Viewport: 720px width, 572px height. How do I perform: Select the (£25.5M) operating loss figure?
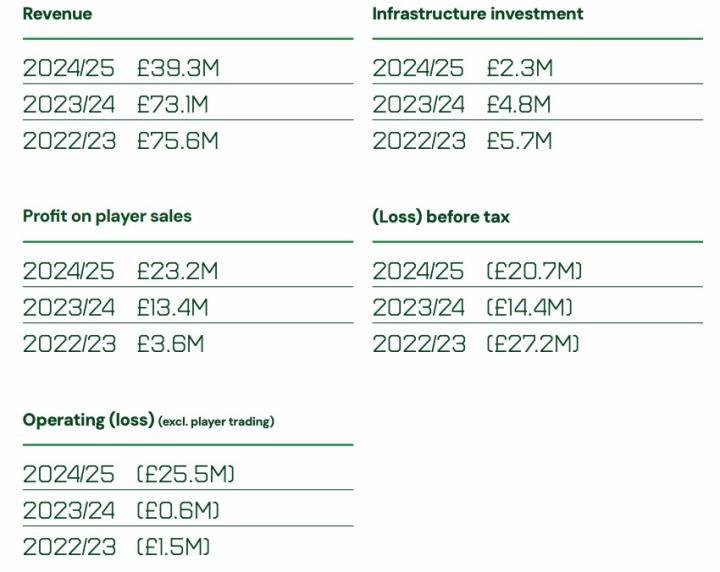point(186,474)
